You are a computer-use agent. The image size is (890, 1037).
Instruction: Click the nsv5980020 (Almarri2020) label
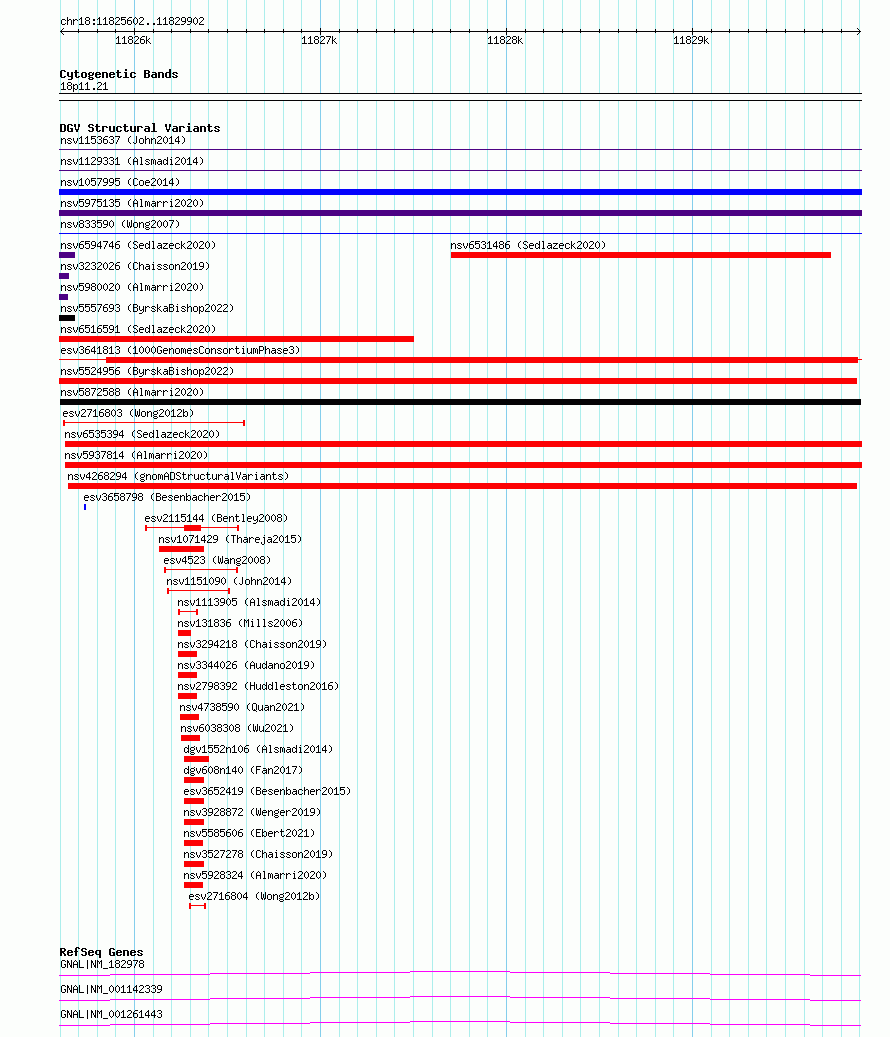click(x=132, y=288)
